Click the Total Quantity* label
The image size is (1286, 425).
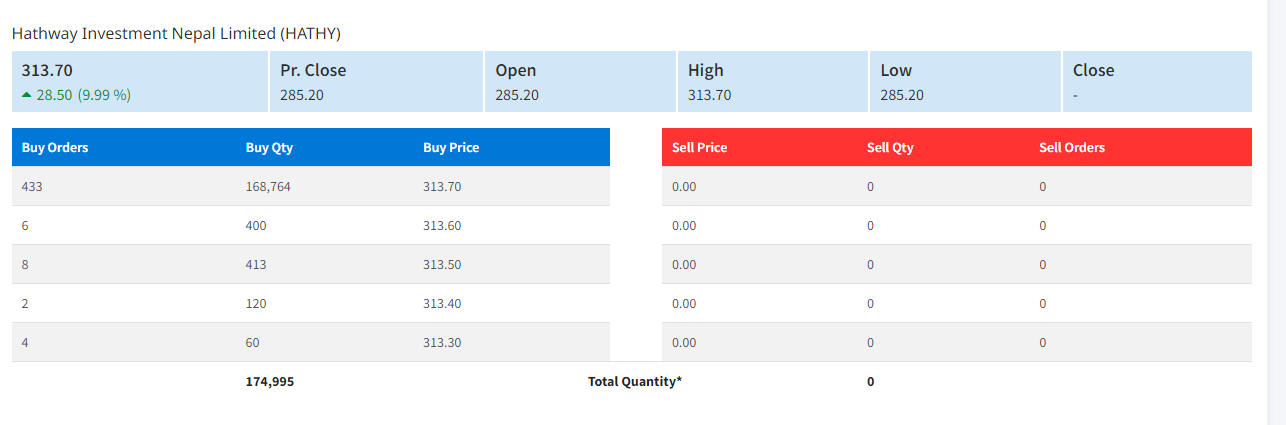point(635,381)
